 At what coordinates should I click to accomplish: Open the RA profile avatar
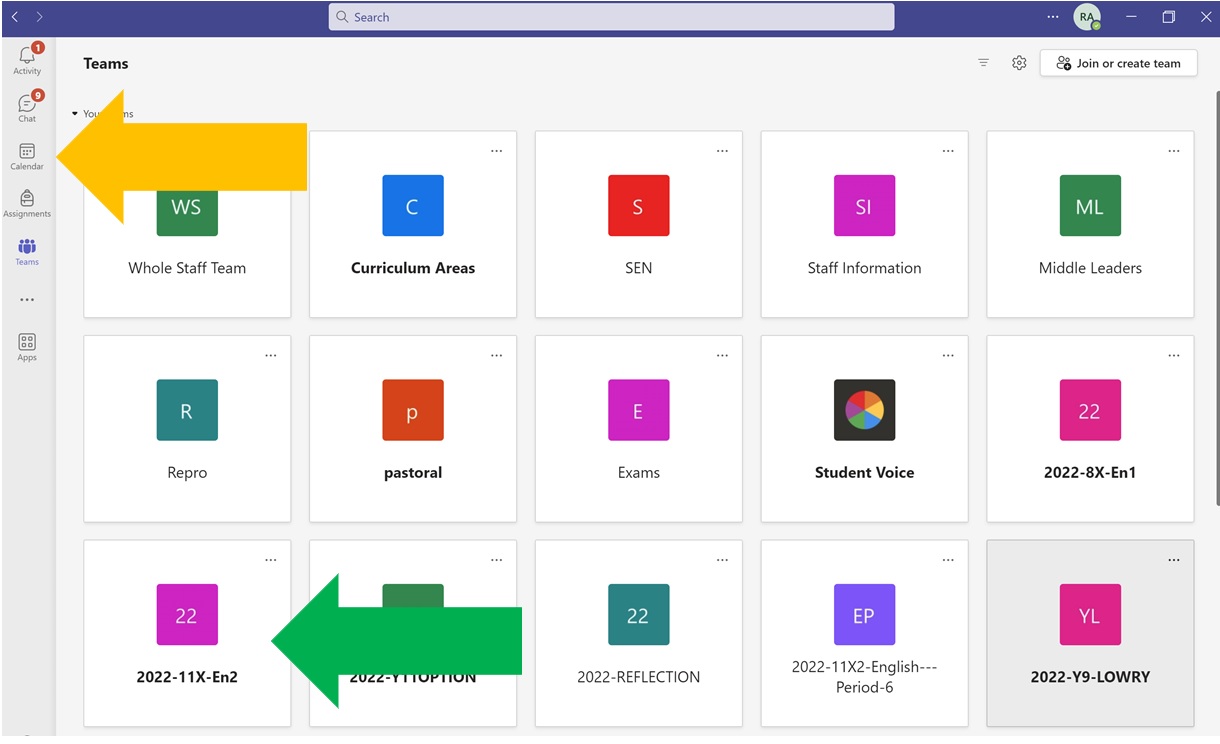(1086, 17)
